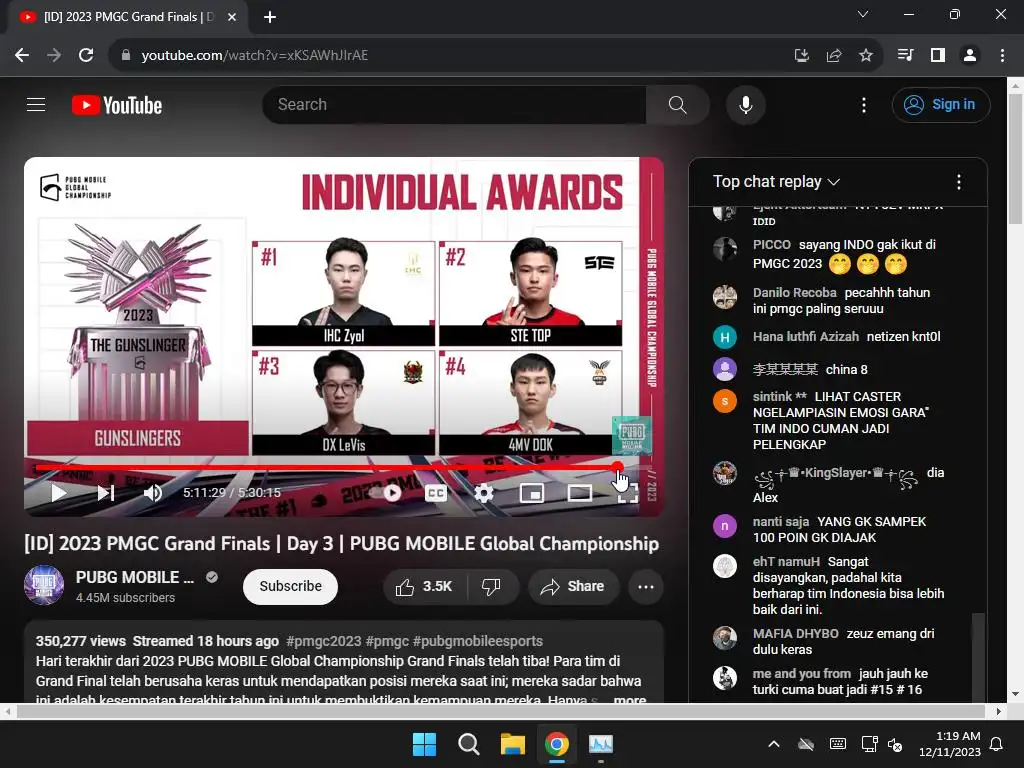
Task: Close the PMGC Grand Finals tab
Action: [232, 17]
